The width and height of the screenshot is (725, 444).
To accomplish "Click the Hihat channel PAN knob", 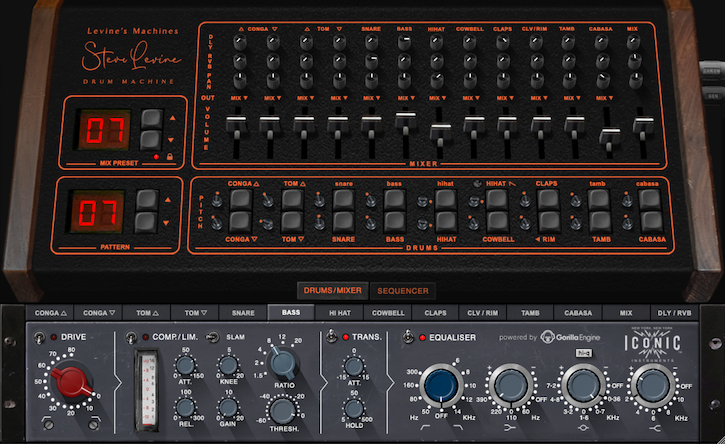I will (x=437, y=80).
